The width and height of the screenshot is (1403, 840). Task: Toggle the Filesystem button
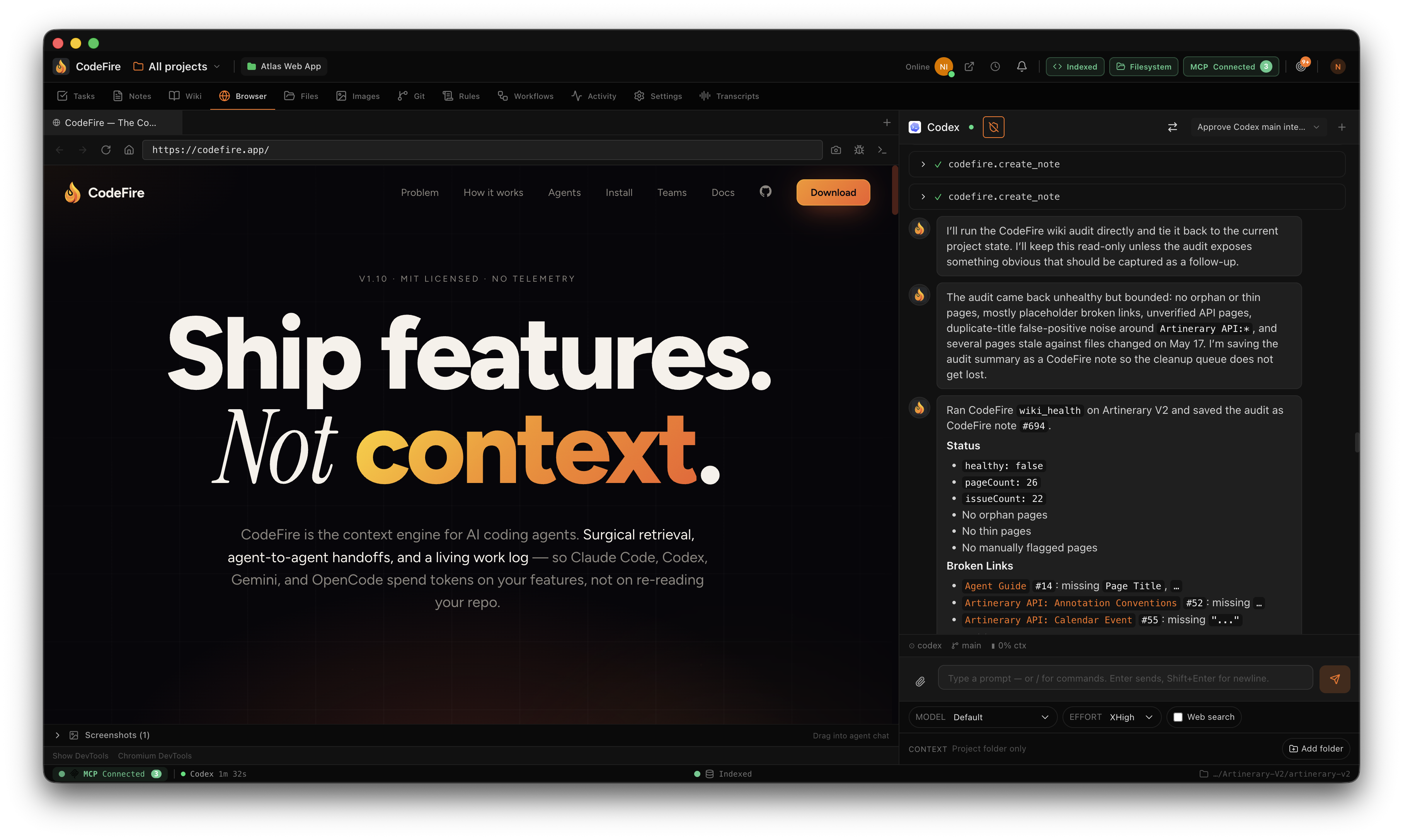point(1144,66)
